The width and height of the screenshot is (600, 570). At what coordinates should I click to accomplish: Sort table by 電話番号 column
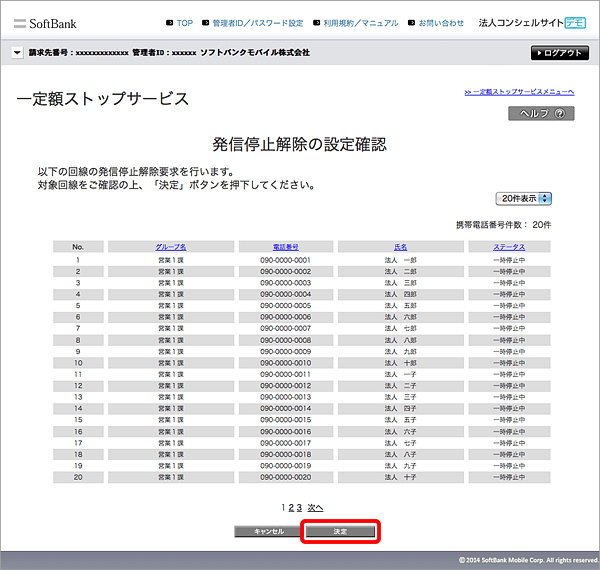click(285, 247)
